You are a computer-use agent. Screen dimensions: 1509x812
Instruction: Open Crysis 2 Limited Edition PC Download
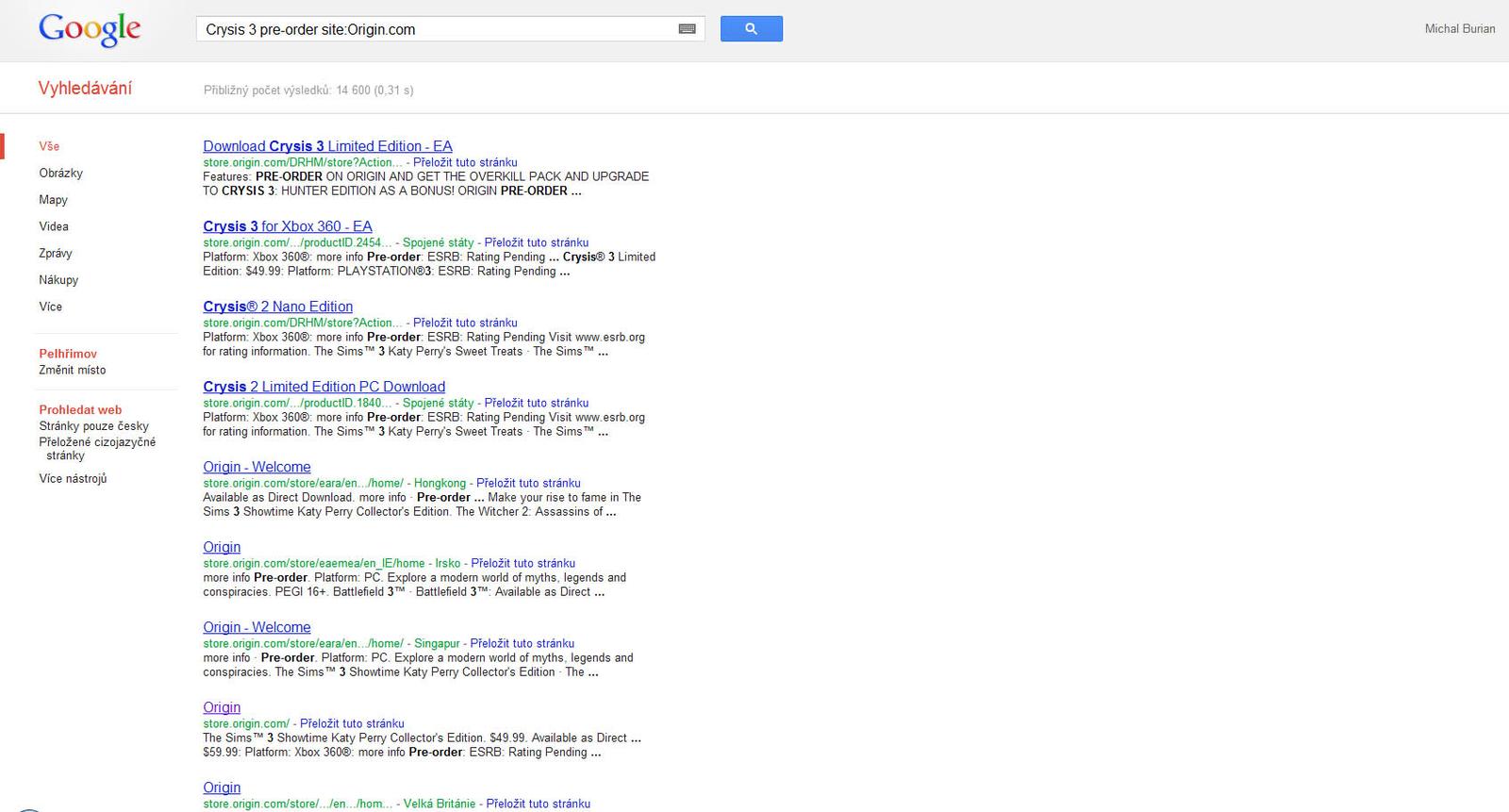tap(323, 387)
